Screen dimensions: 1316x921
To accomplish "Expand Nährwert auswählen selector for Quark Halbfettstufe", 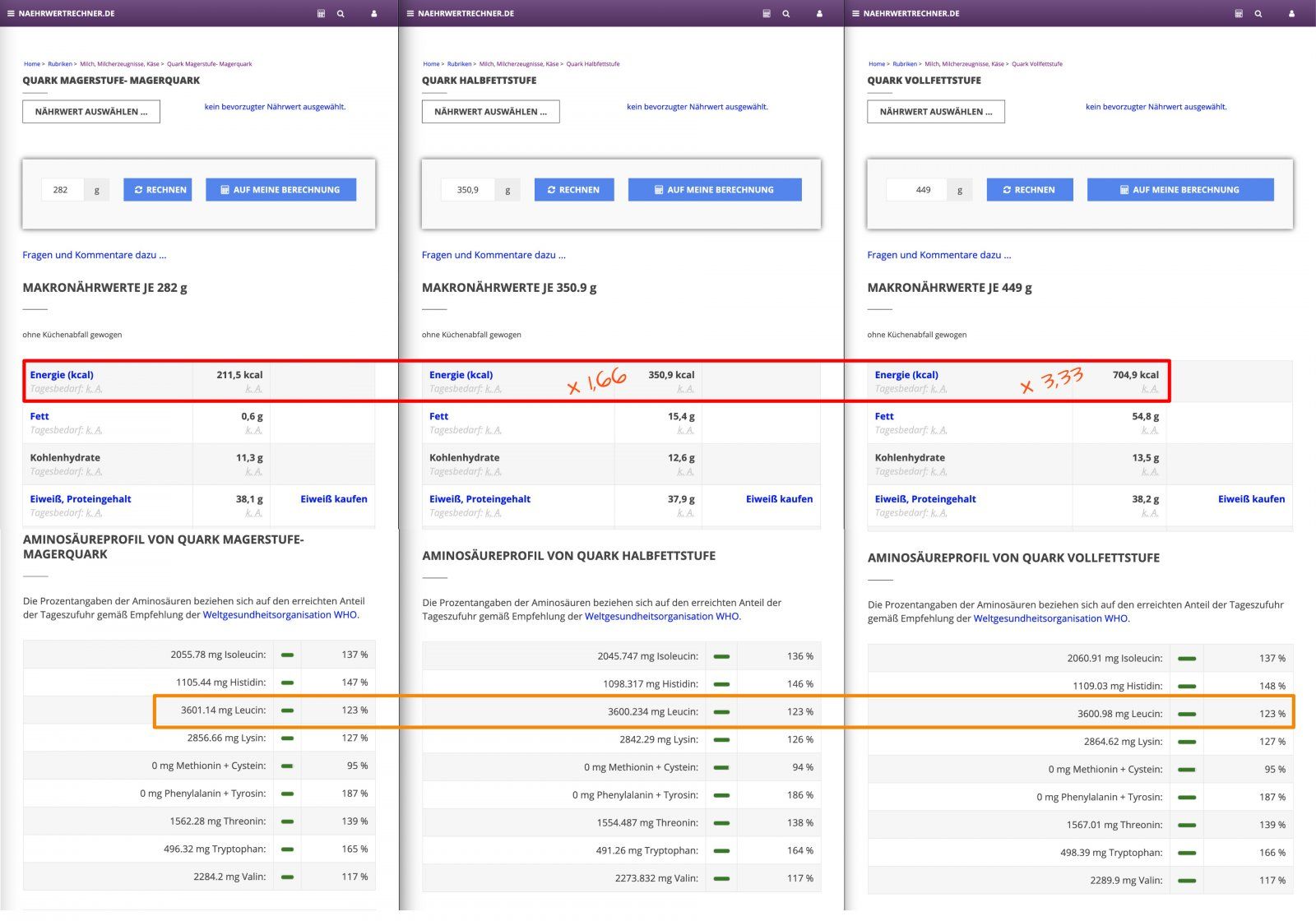I will point(490,112).
